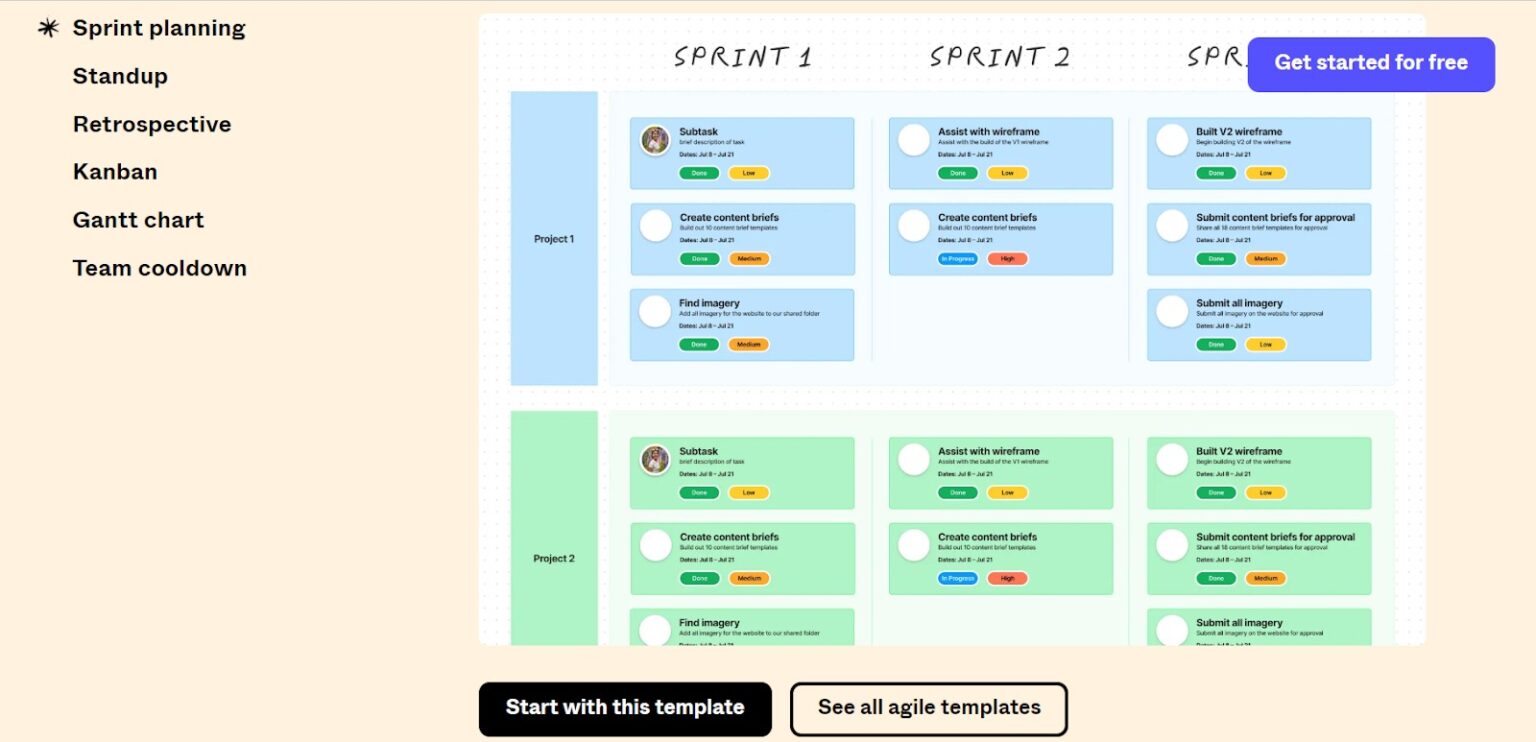
Task: Click the assignee circle on Assist with wireframe card
Action: (x=913, y=140)
